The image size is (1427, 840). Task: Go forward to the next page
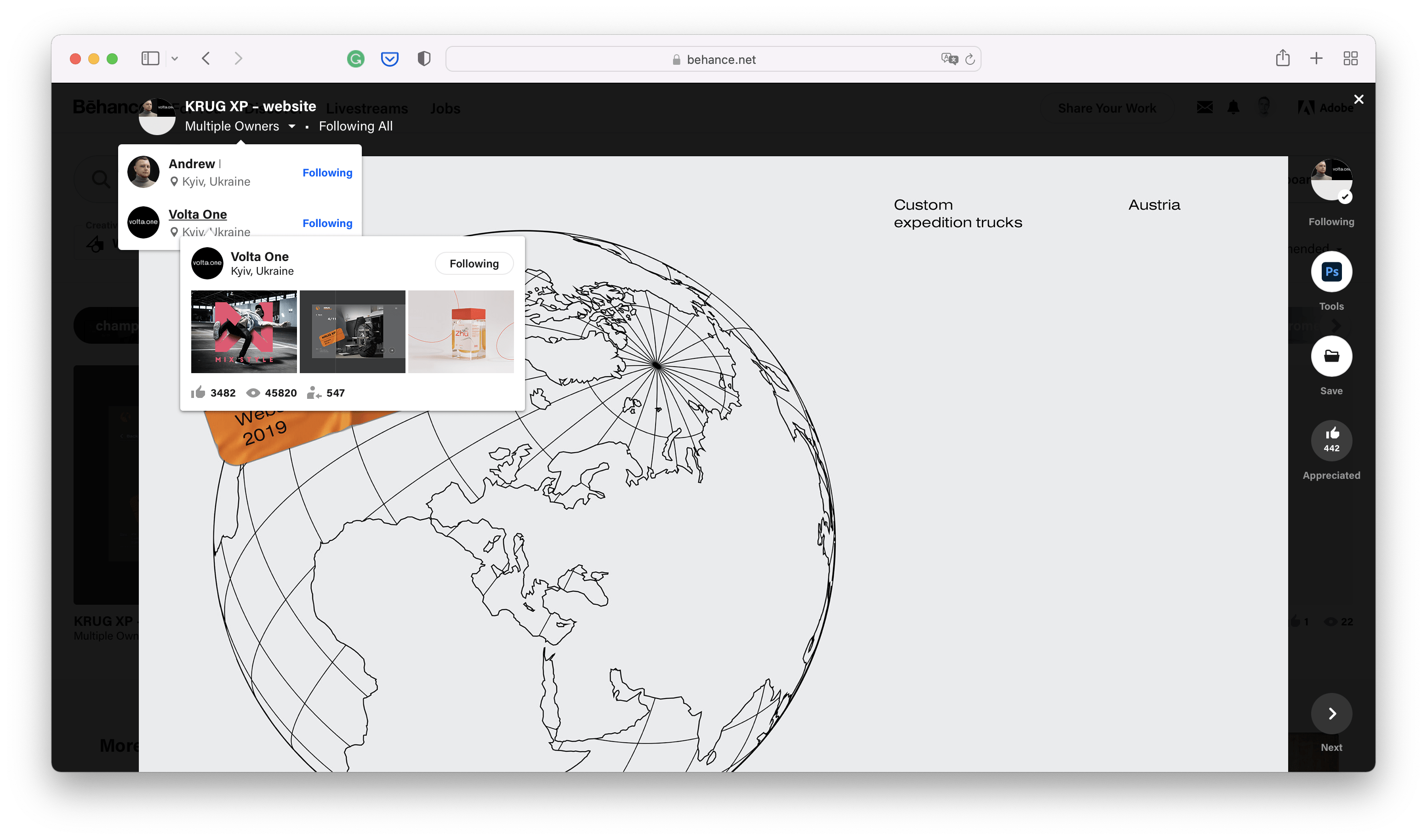(239, 58)
